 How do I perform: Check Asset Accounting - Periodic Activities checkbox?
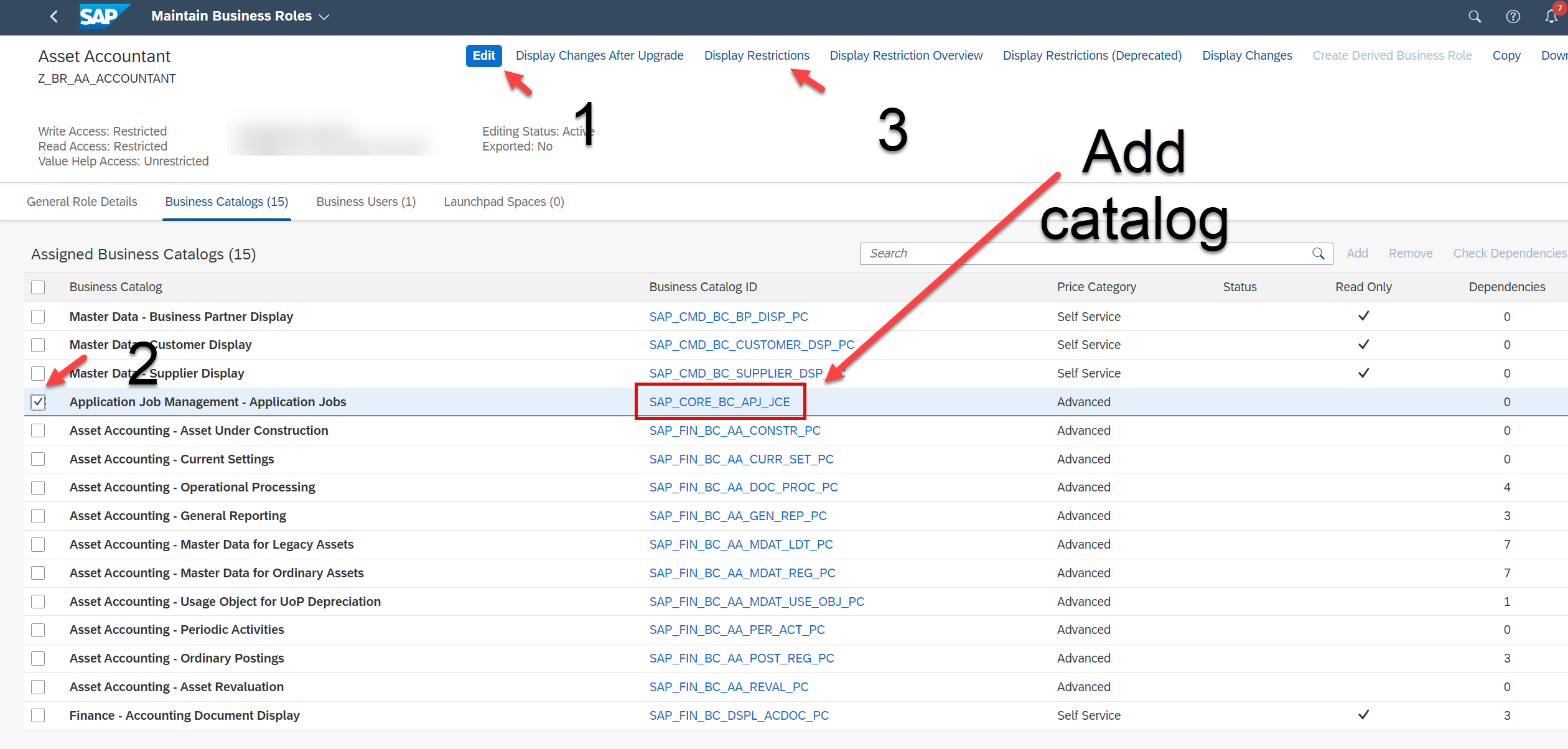coord(38,630)
